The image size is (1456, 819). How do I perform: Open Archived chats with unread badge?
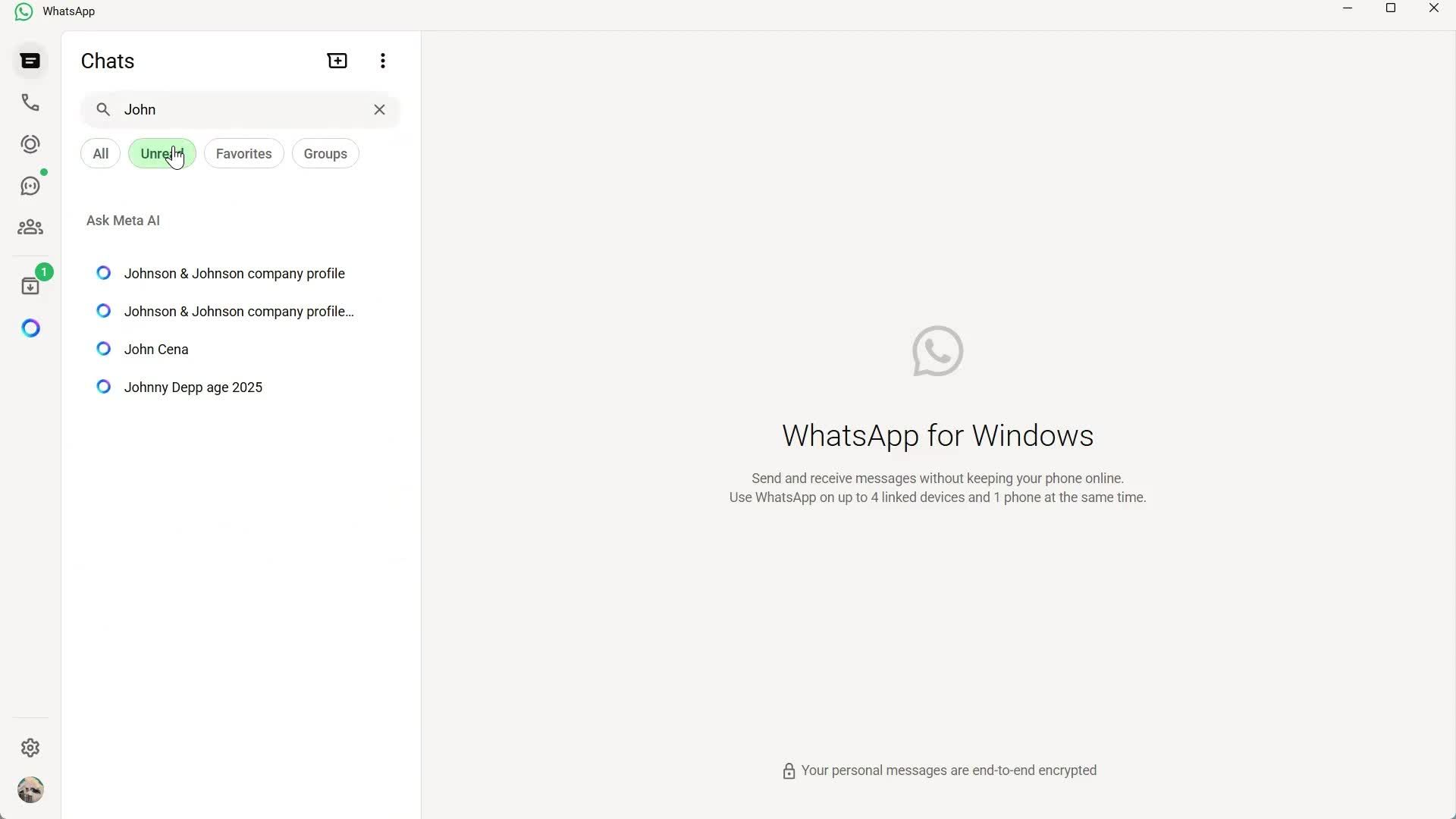(30, 284)
